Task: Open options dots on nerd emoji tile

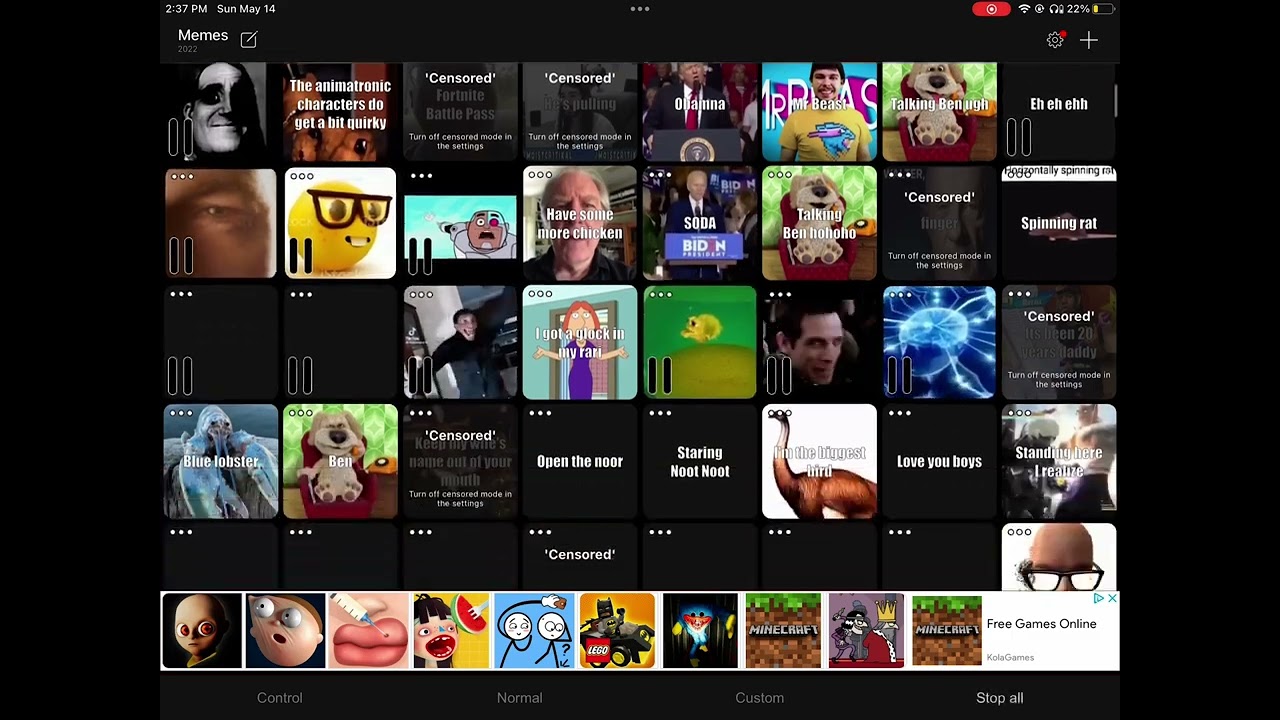Action: pos(301,176)
